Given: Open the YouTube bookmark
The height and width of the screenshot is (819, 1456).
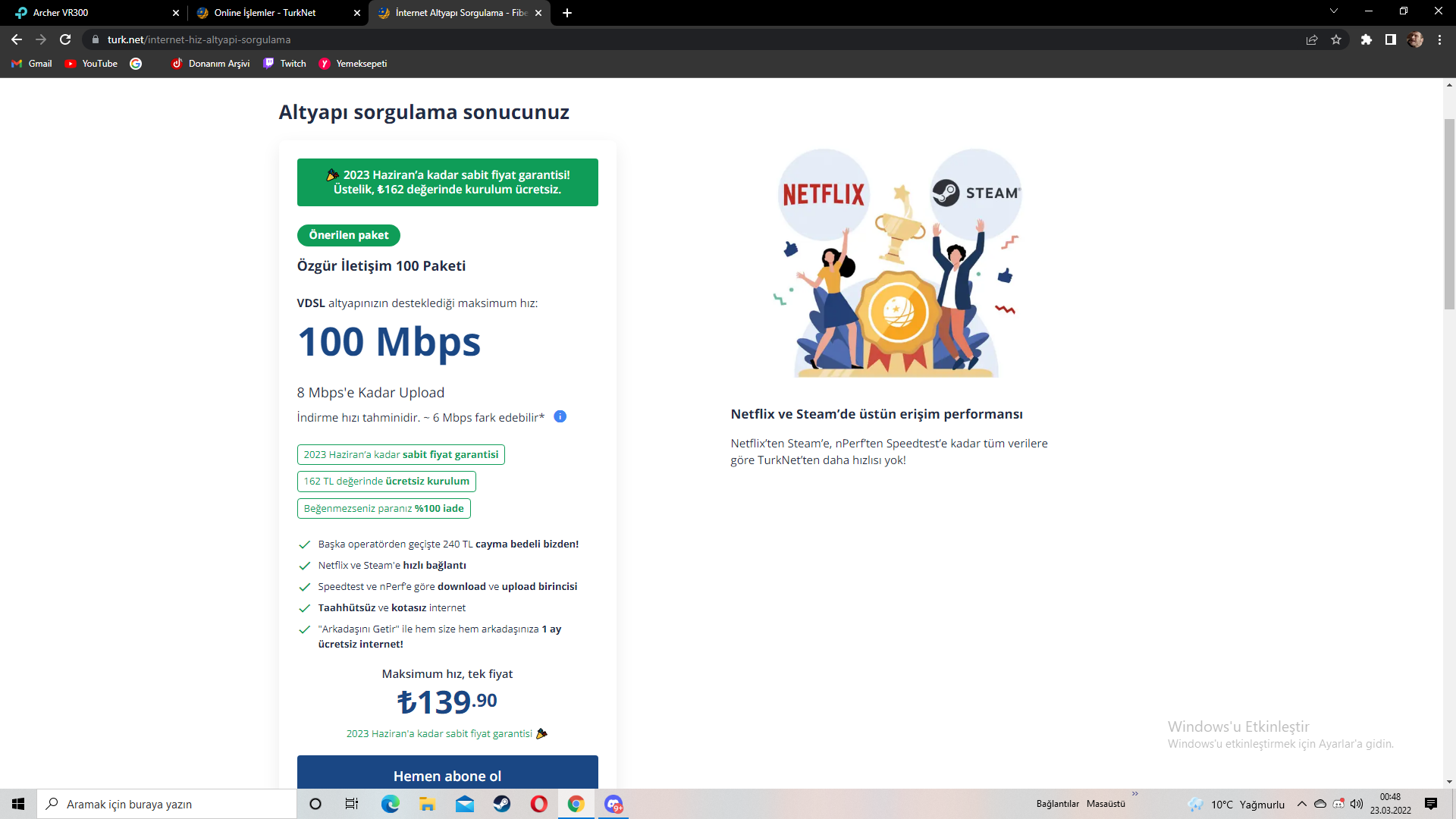Looking at the screenshot, I should coord(90,64).
